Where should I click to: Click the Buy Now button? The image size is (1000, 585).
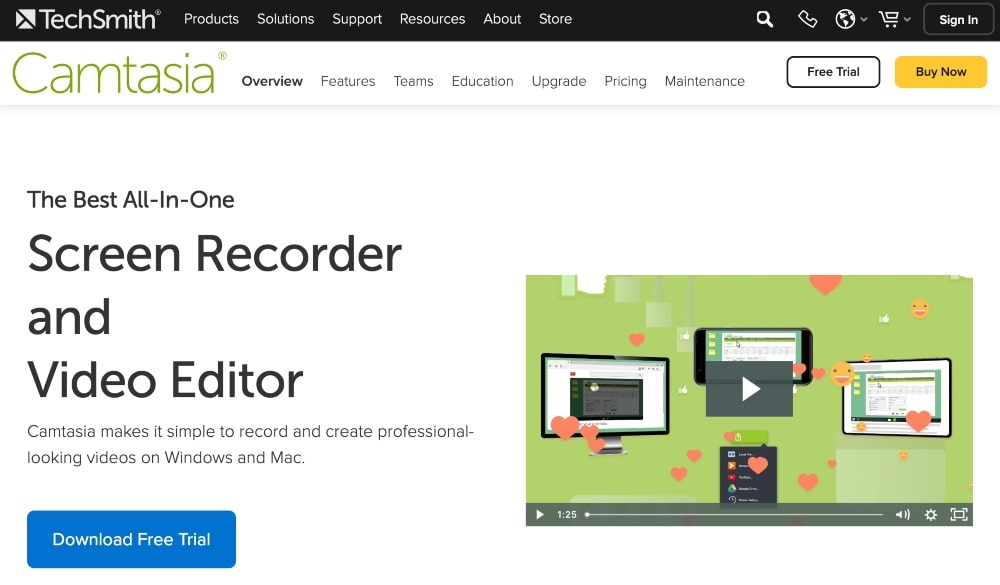tap(939, 72)
